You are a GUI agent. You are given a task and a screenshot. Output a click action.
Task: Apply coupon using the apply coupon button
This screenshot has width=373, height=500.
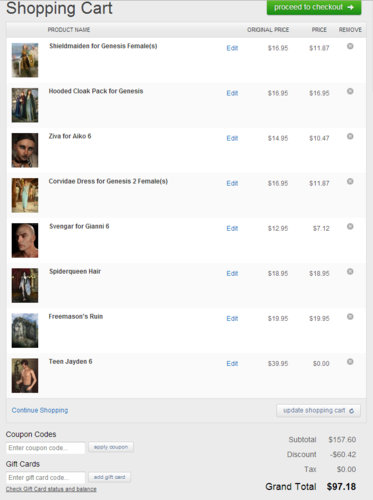click(111, 447)
